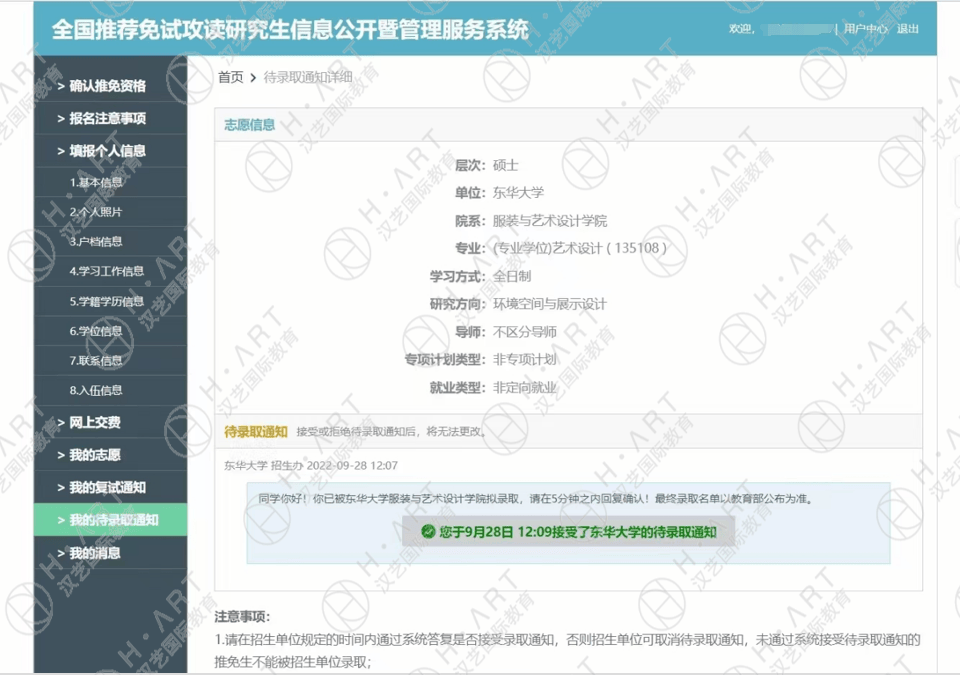Open 8.入伍信息 submenu item
Viewport: 960px width, 675px height.
(97, 390)
